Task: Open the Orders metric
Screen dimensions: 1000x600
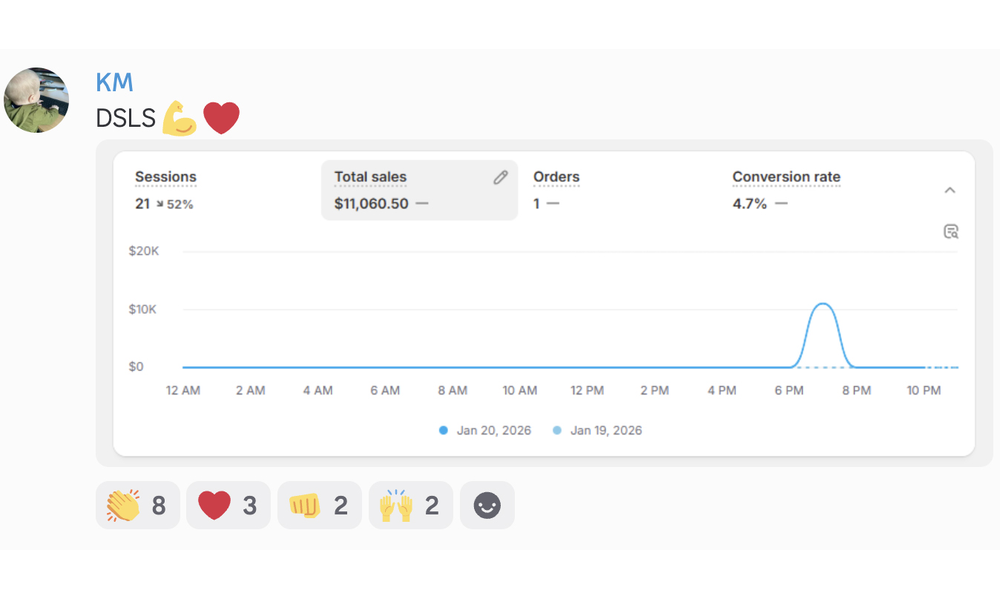Action: click(556, 177)
